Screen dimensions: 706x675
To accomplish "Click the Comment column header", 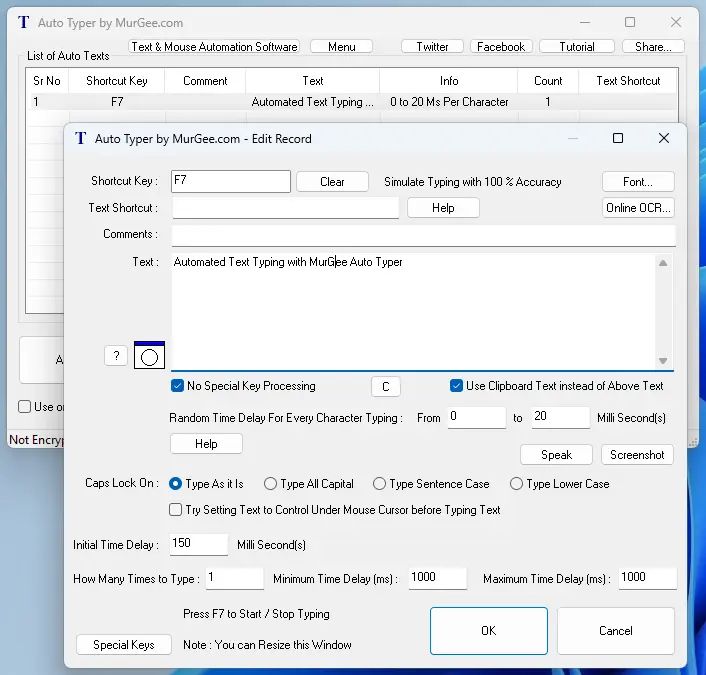I will point(205,81).
